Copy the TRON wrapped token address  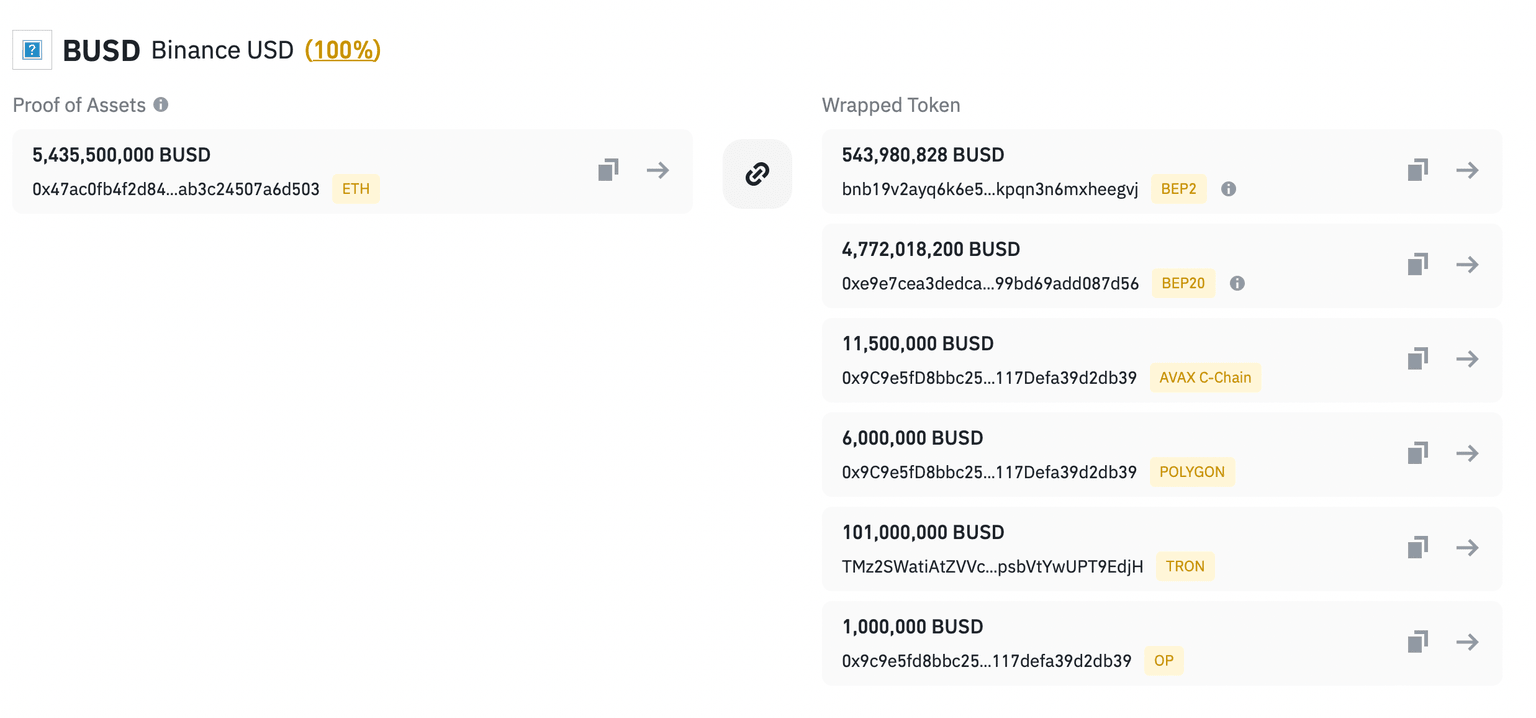coord(1417,547)
